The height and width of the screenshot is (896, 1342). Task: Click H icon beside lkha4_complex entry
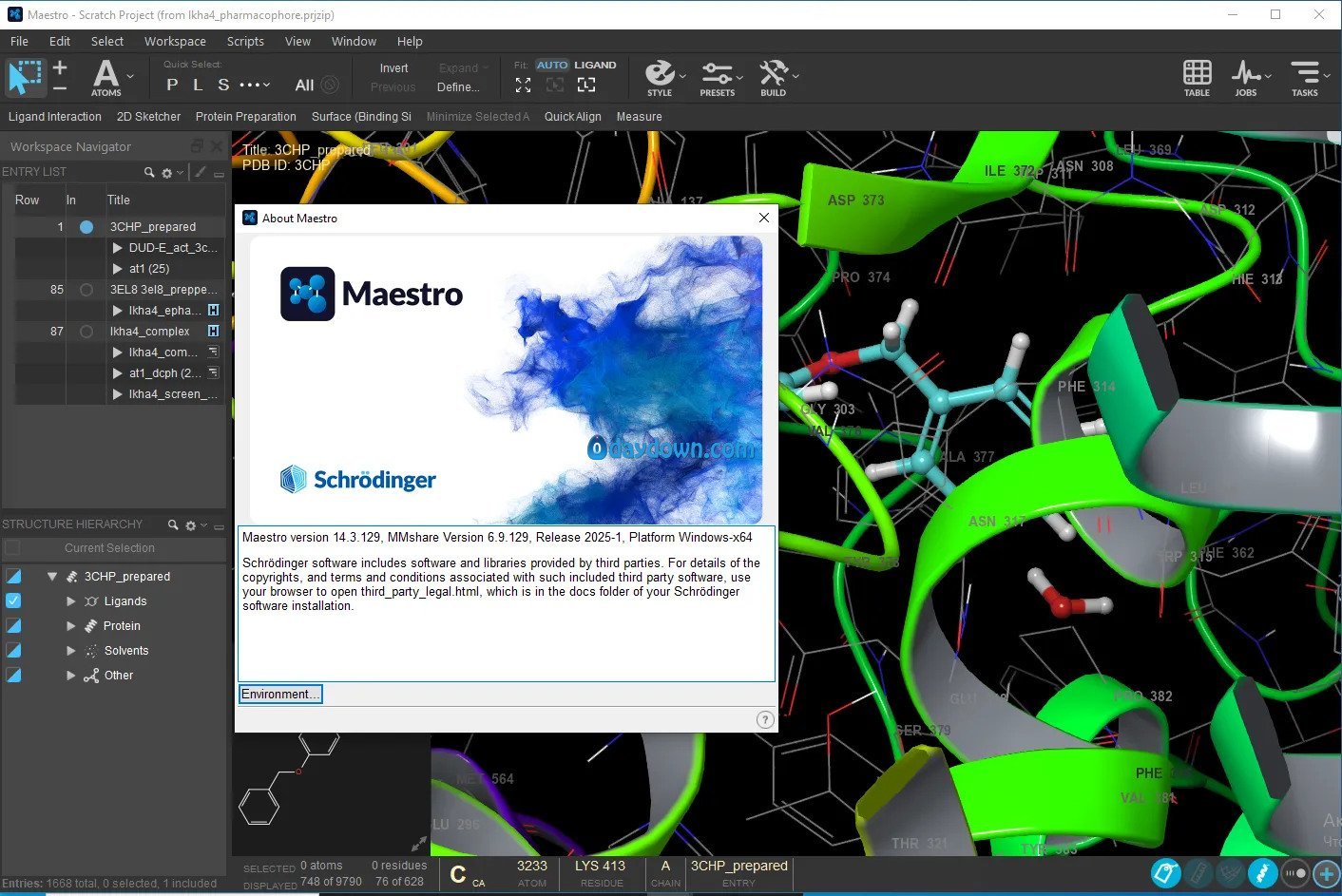[x=213, y=332]
